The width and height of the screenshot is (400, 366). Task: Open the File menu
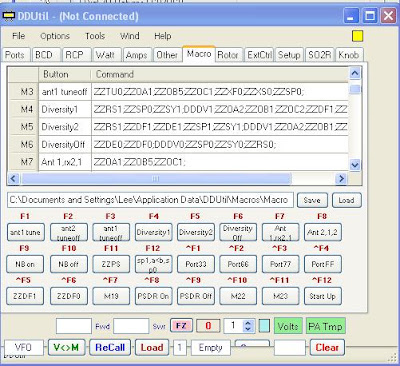tap(19, 36)
